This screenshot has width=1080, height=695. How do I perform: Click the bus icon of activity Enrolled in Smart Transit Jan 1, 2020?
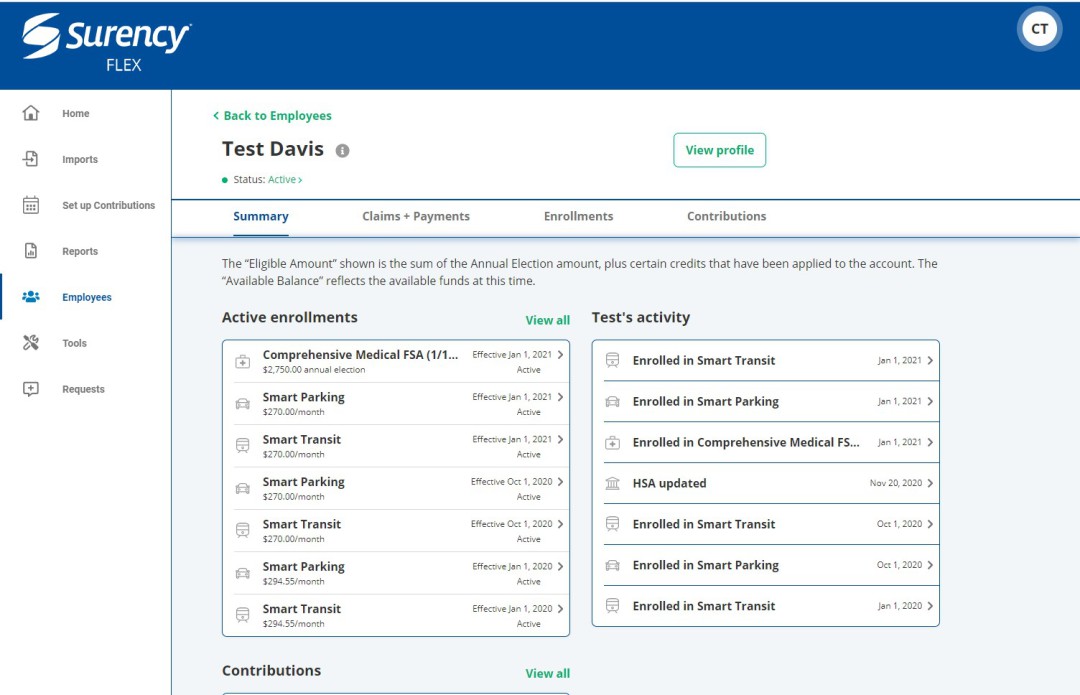[612, 606]
